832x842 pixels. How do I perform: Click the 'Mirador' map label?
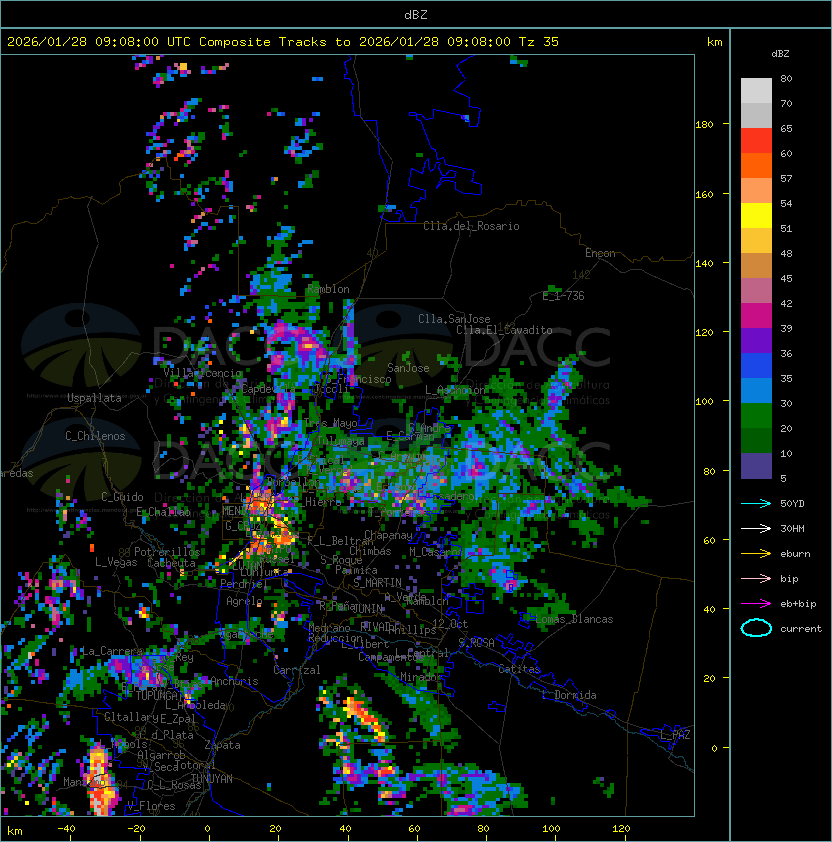(422, 677)
